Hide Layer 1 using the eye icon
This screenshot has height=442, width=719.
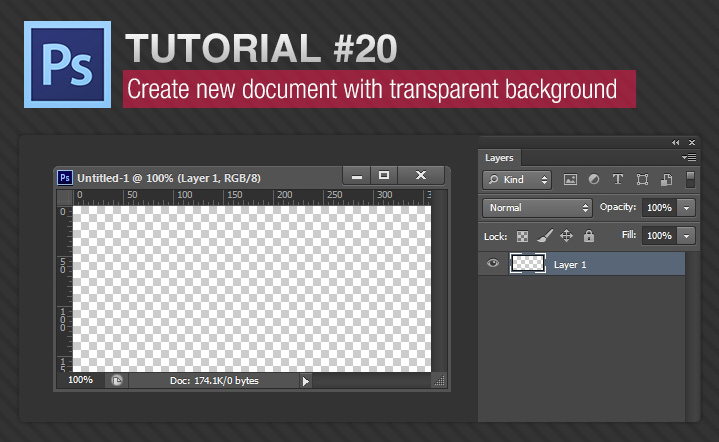[x=492, y=264]
